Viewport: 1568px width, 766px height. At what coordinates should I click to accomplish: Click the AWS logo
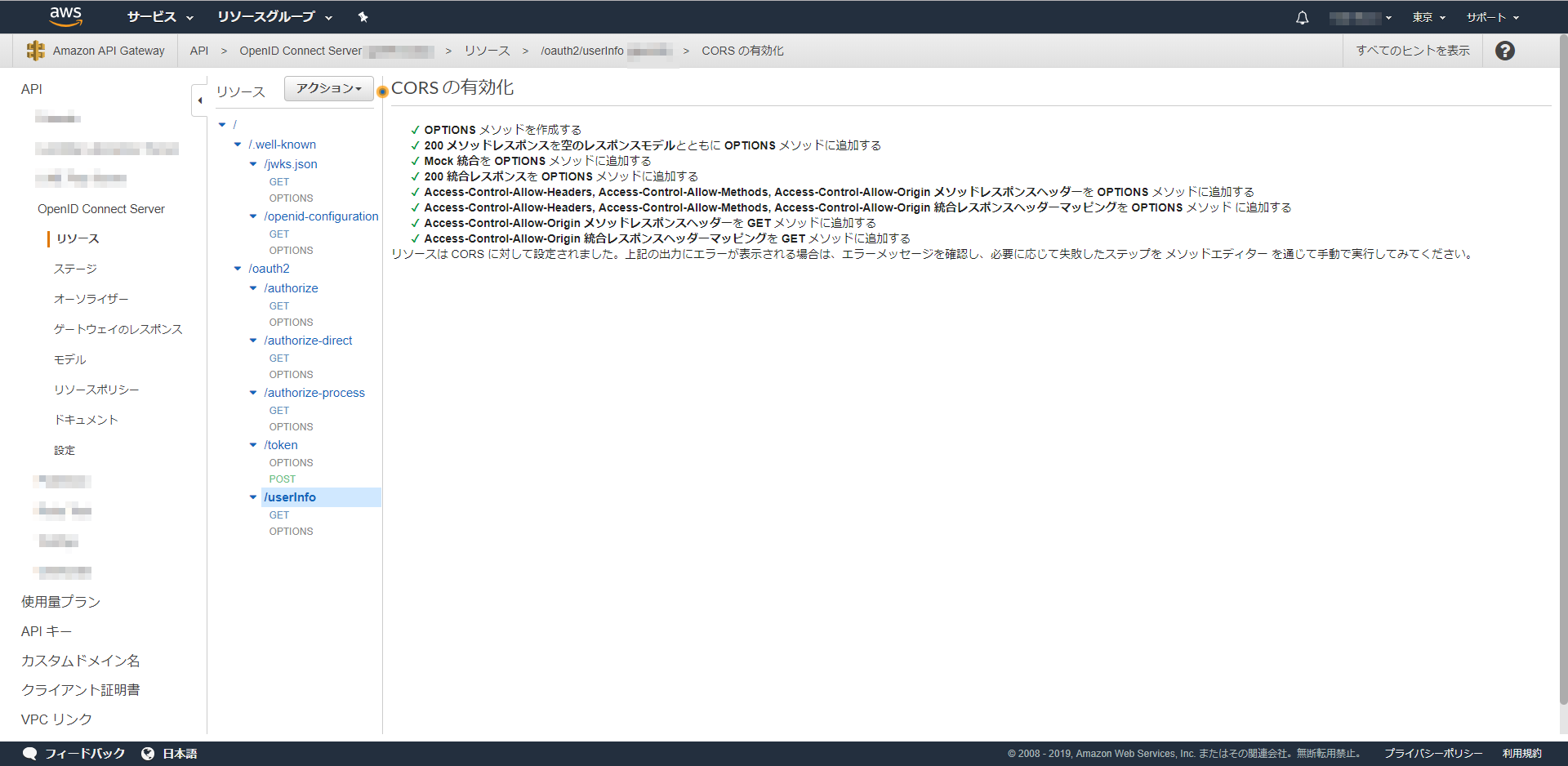pyautogui.click(x=65, y=16)
